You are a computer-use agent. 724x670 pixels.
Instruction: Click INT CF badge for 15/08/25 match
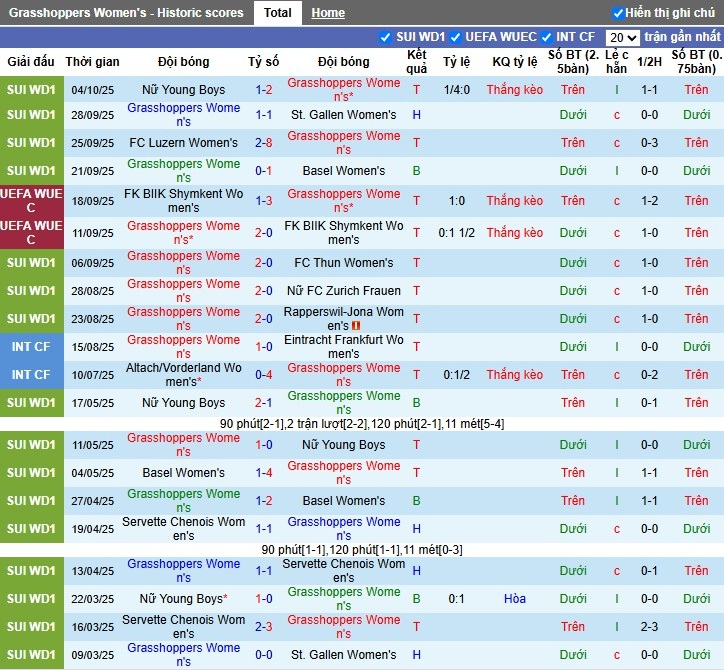coord(31,347)
